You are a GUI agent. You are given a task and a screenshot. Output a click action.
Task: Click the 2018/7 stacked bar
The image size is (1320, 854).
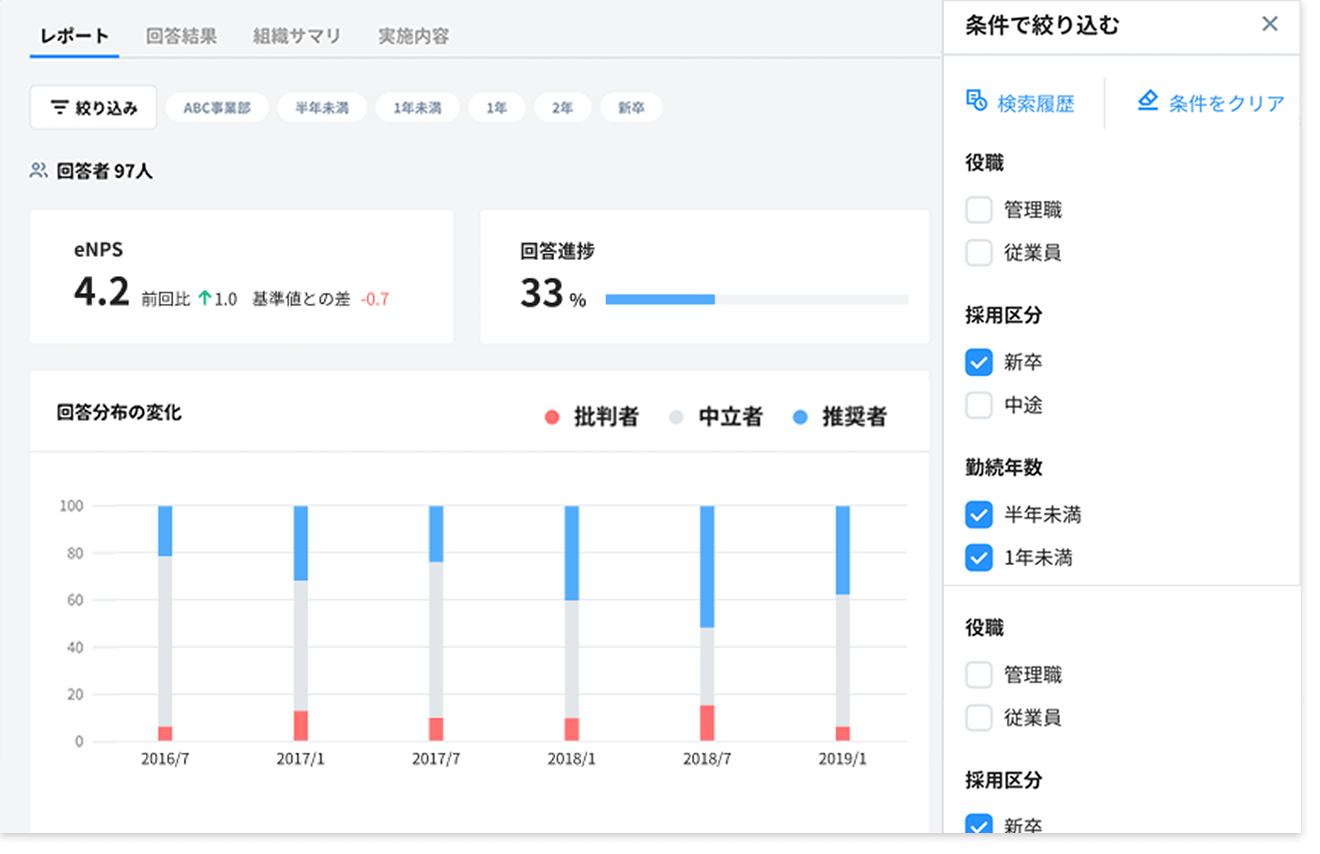707,620
